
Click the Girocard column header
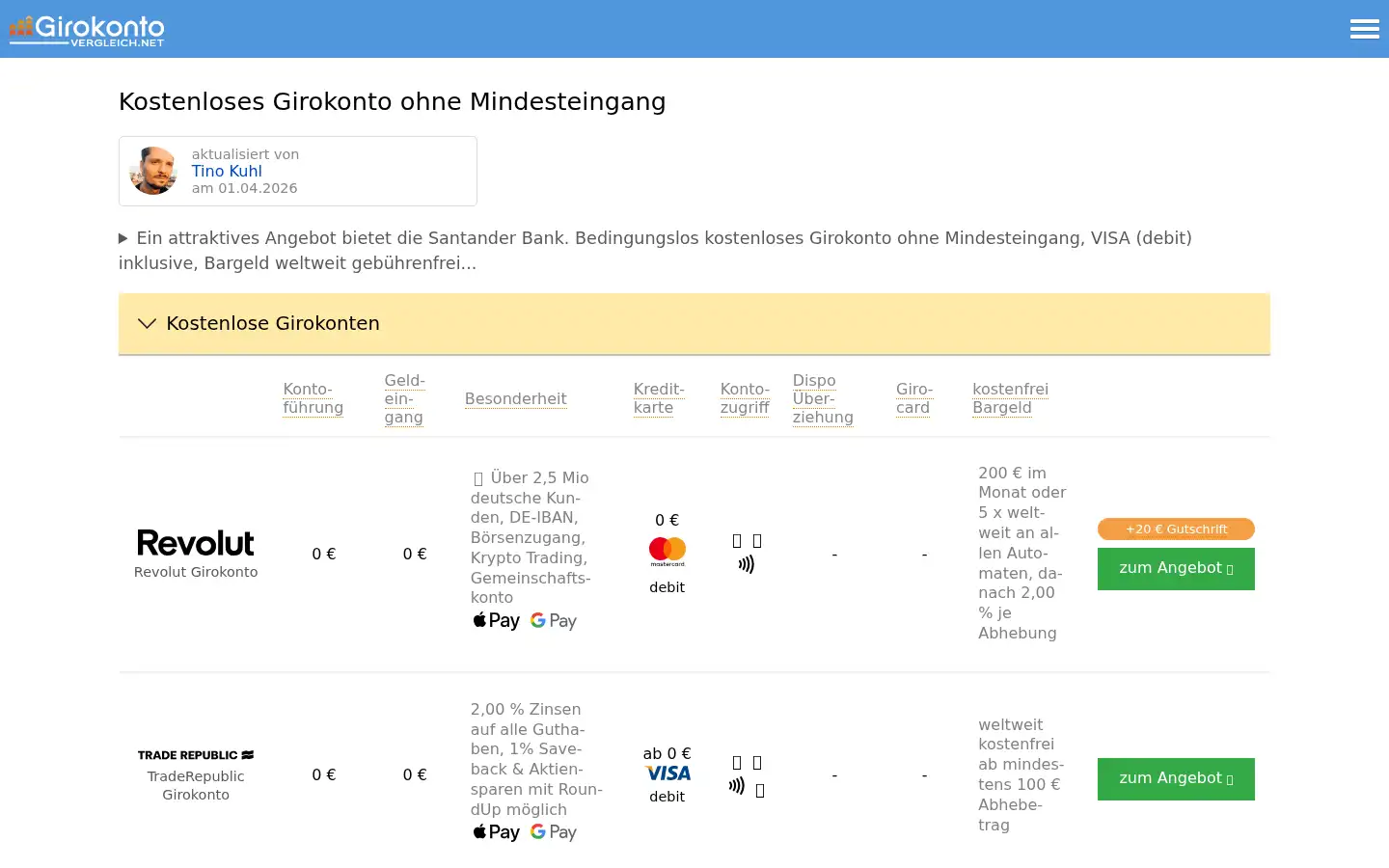click(x=914, y=398)
